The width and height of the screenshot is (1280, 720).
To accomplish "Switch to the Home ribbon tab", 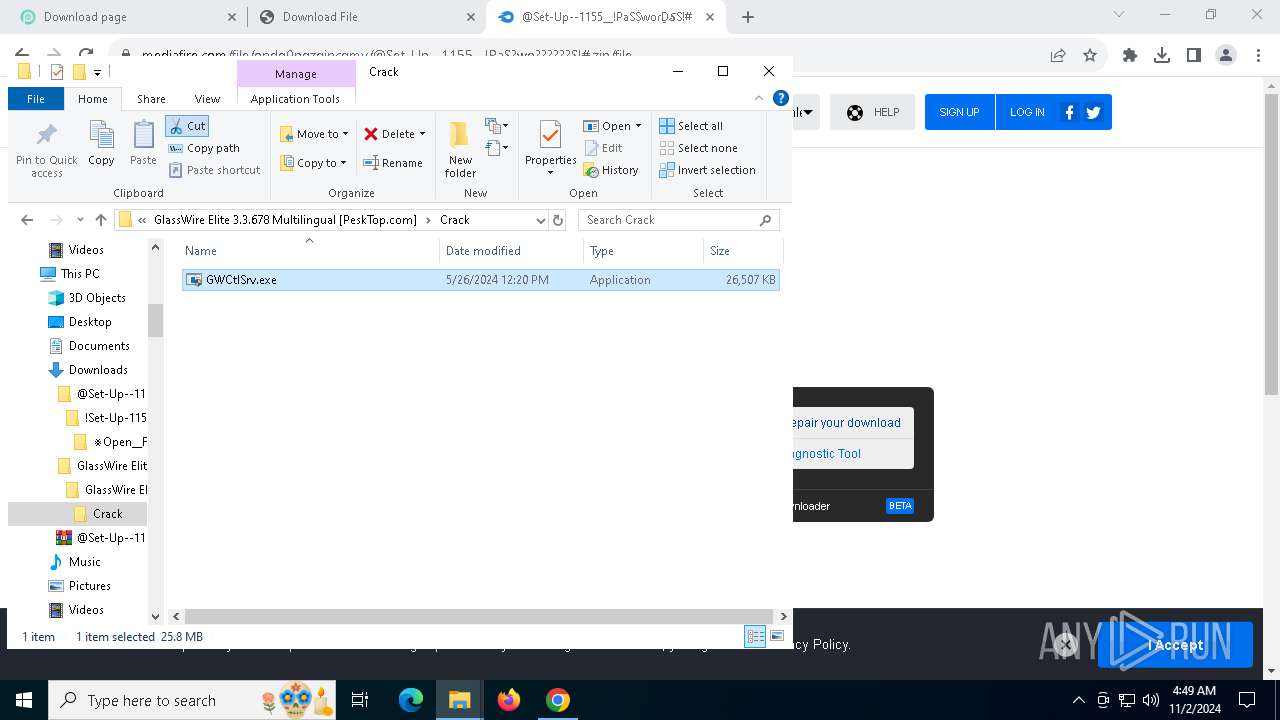I will tap(92, 99).
